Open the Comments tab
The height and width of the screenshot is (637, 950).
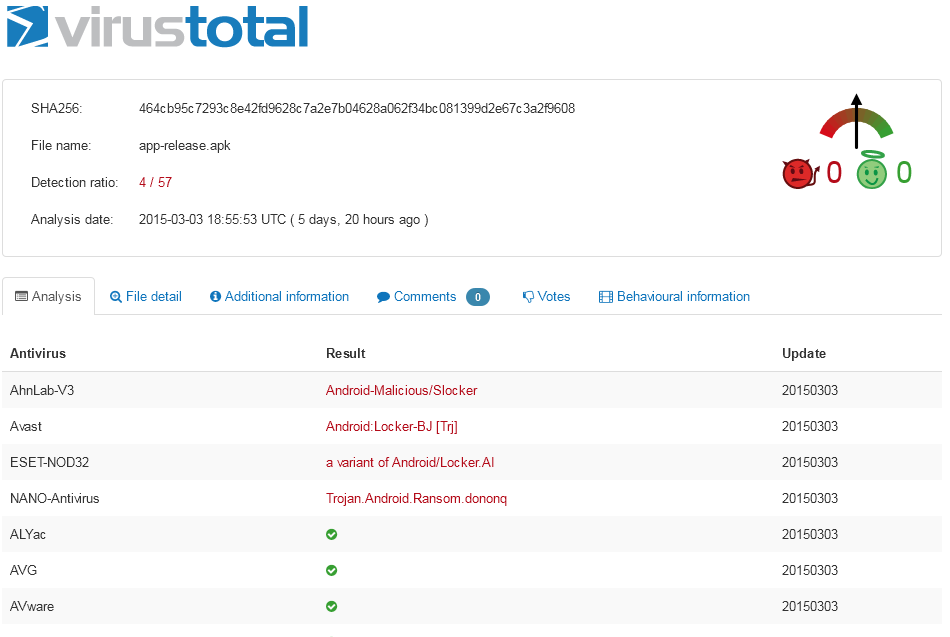coord(433,296)
